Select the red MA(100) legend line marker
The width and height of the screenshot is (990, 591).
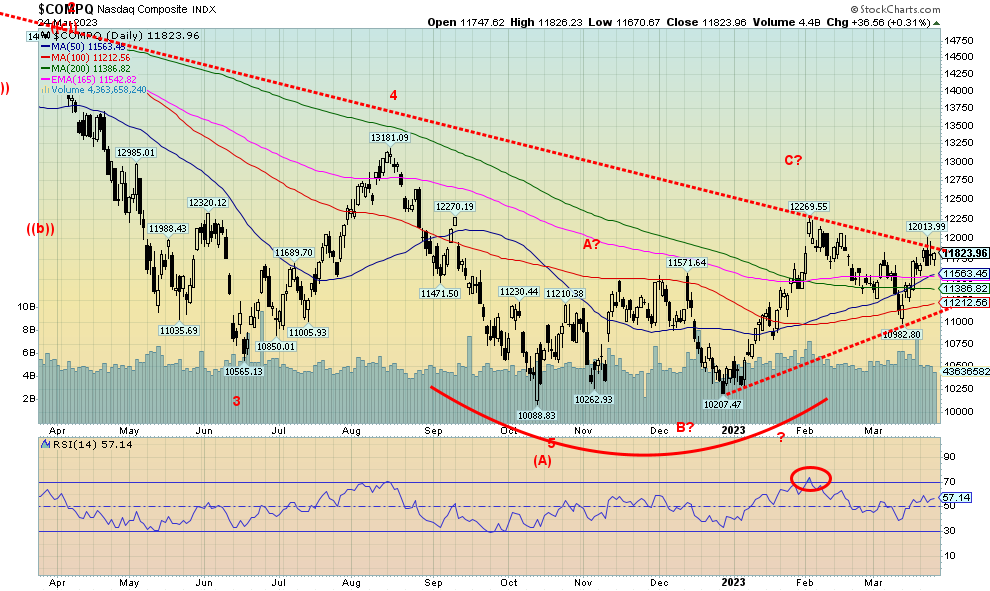click(46, 57)
